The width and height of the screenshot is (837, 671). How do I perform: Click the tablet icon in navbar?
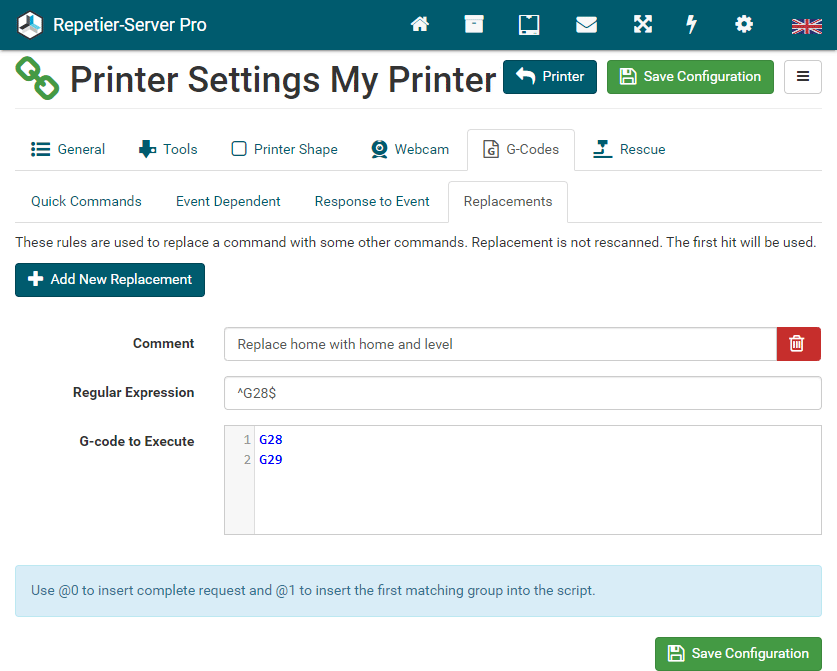pos(529,25)
